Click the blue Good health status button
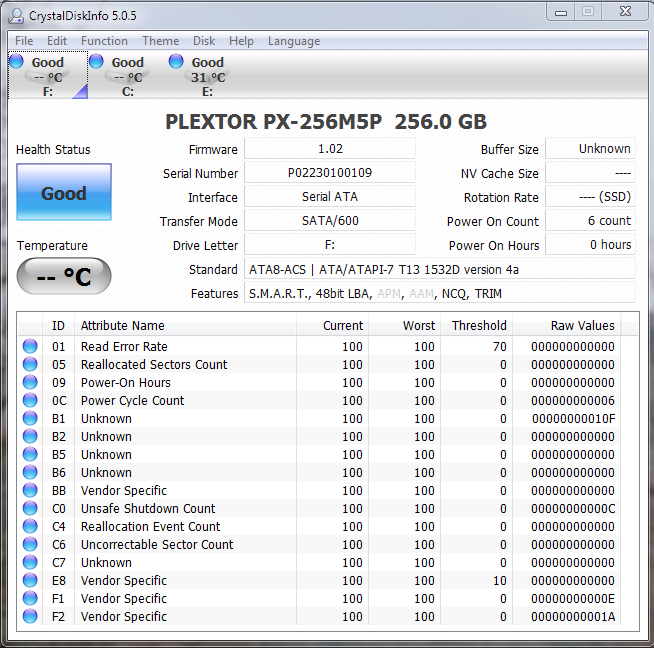This screenshot has height=648, width=654. (64, 193)
